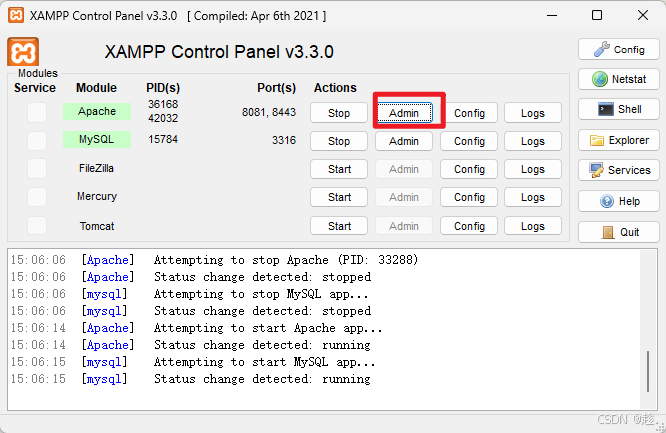
Task: Start the Mercury module
Action: (339, 197)
